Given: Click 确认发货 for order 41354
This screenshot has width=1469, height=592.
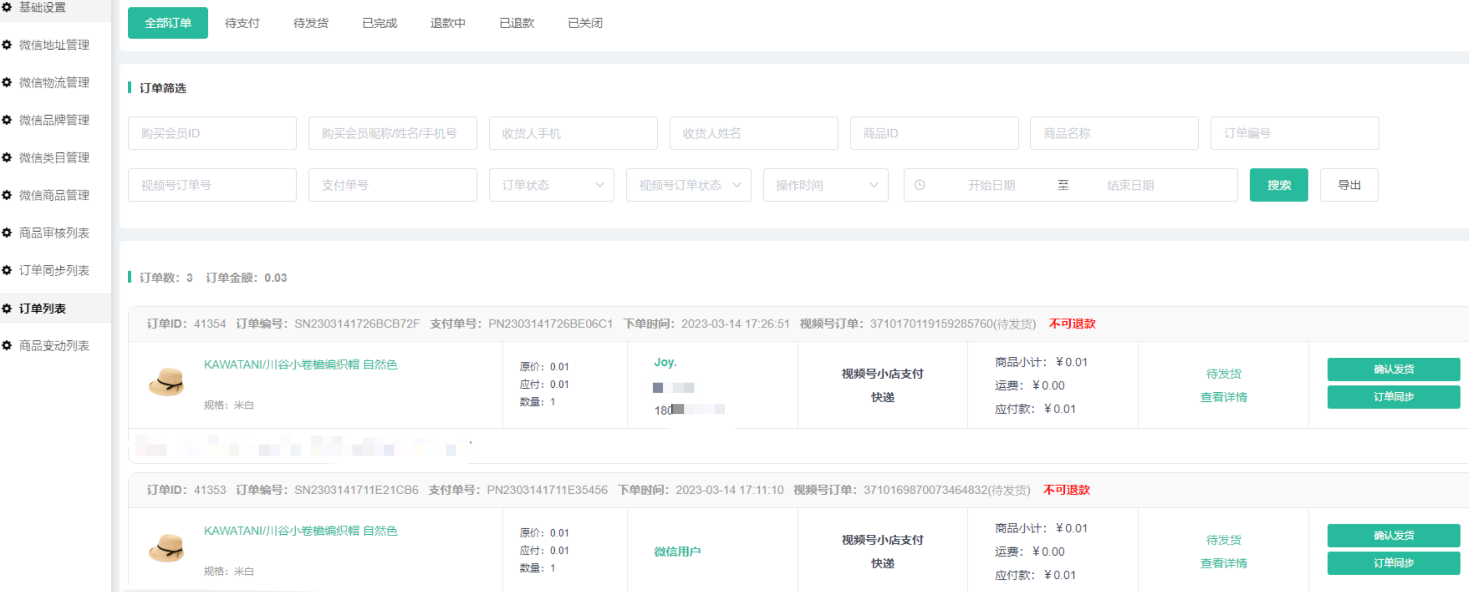Looking at the screenshot, I should [1393, 369].
